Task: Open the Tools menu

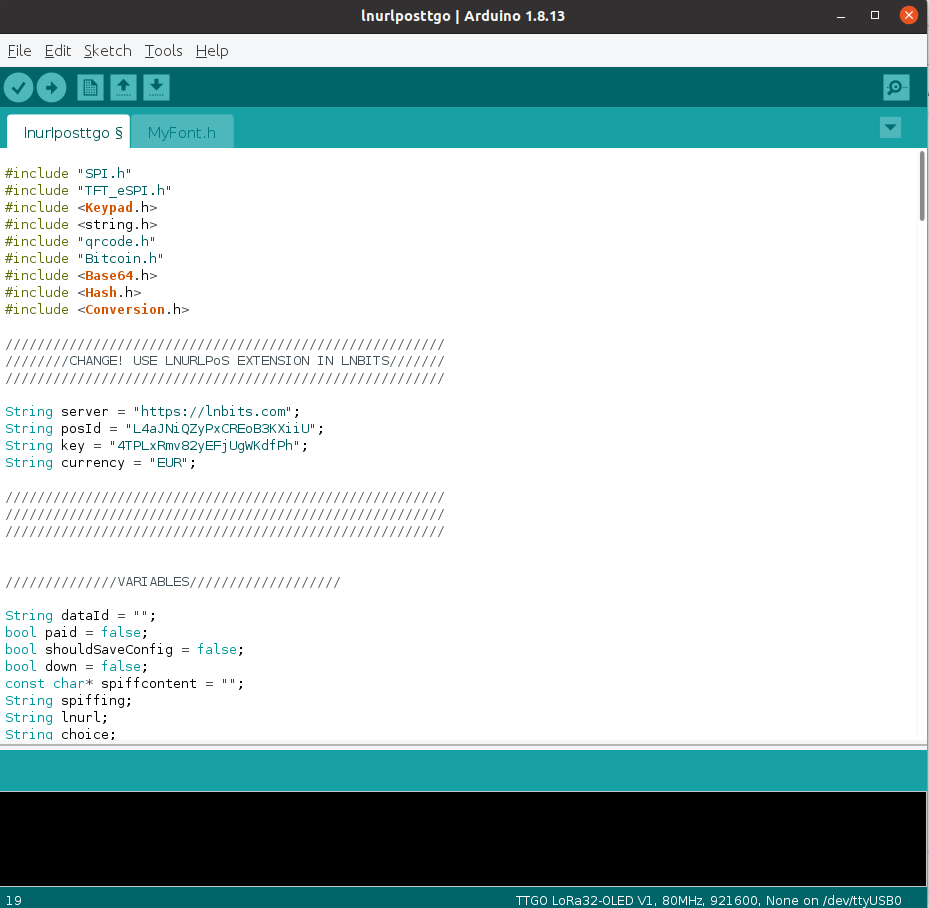Action: pyautogui.click(x=163, y=51)
